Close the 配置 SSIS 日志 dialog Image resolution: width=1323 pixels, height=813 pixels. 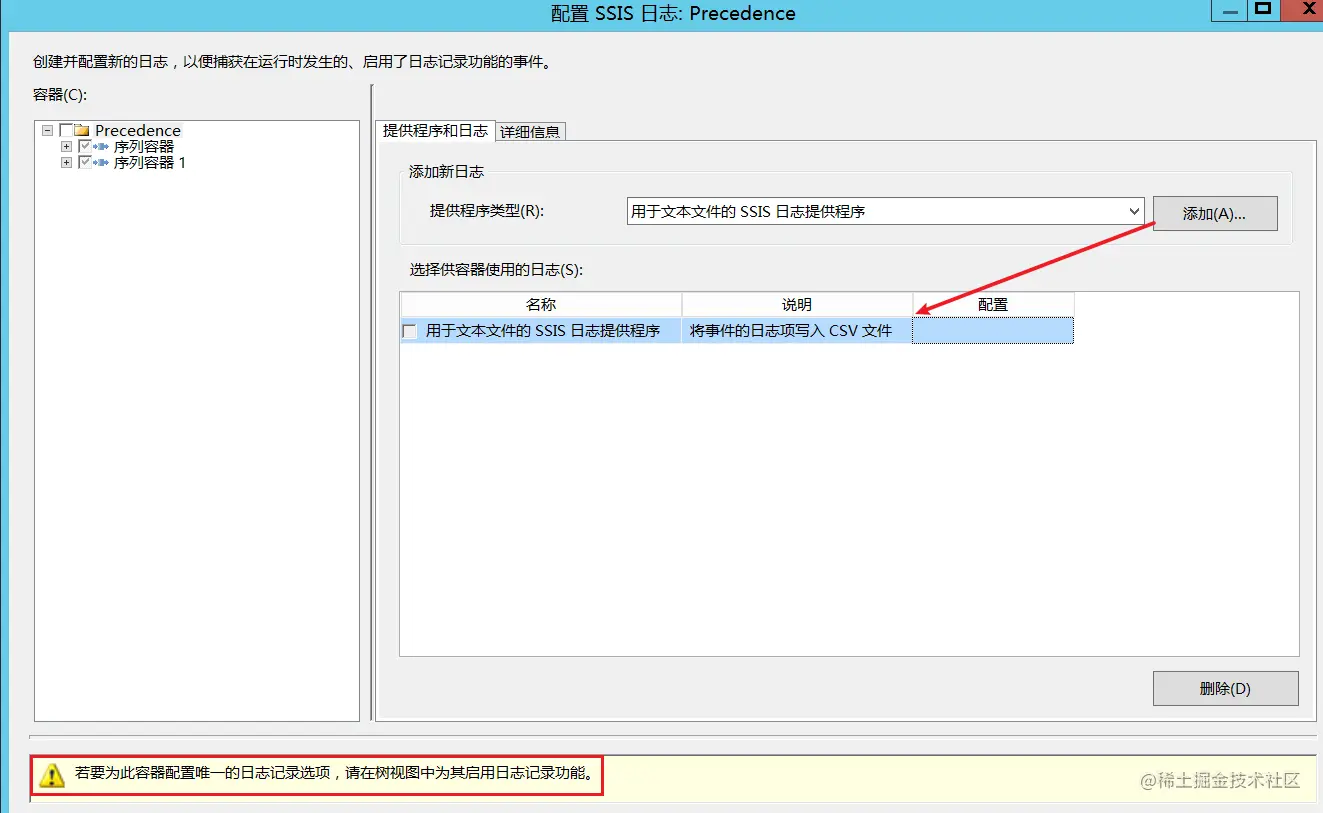[x=1301, y=10]
